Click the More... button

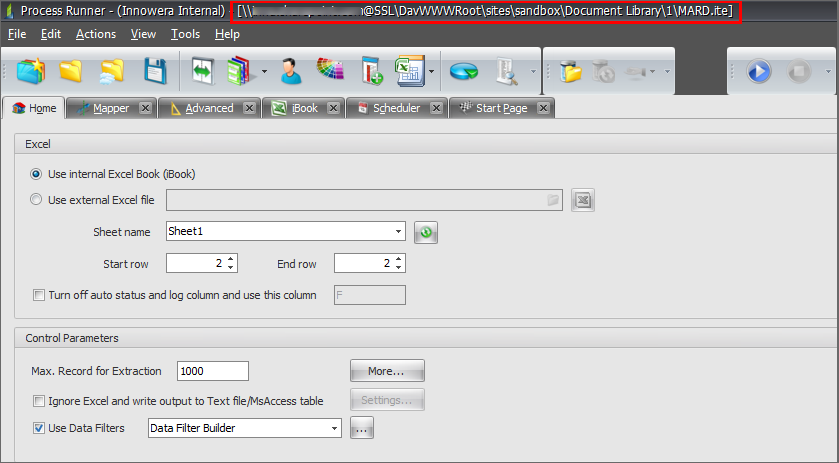click(387, 371)
